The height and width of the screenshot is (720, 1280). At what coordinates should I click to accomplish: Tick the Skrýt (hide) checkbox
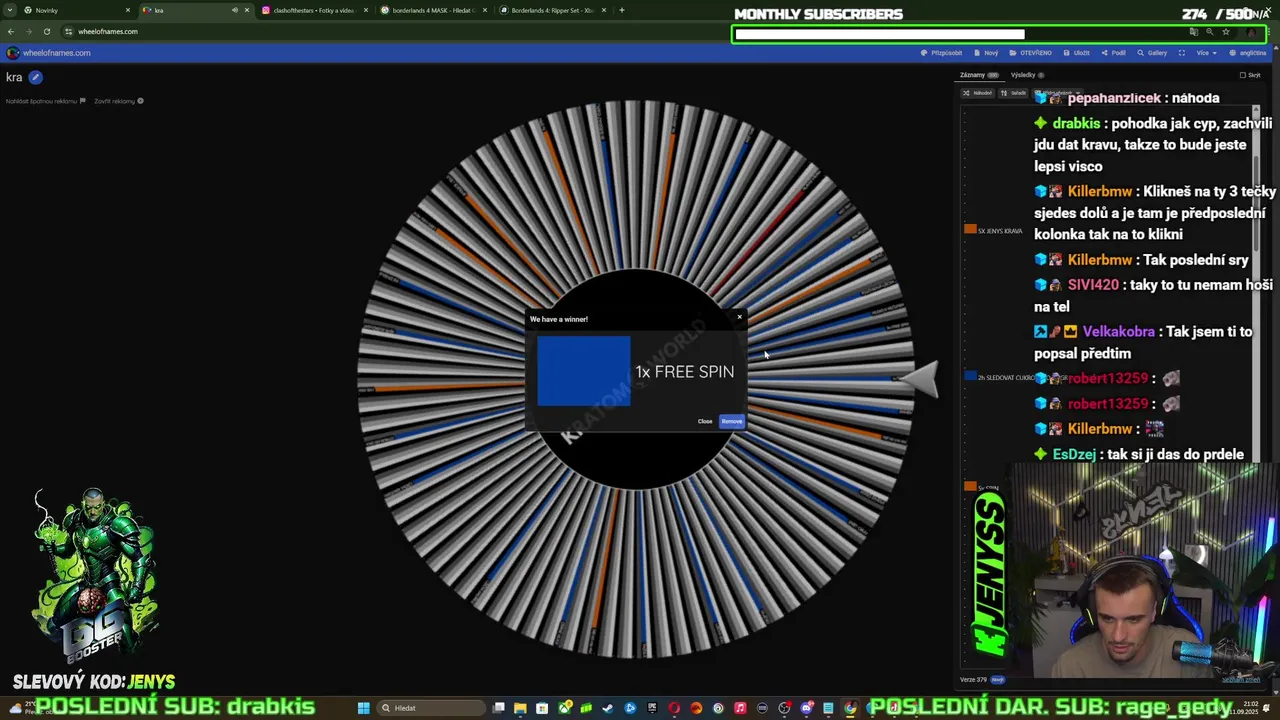pos(1243,75)
